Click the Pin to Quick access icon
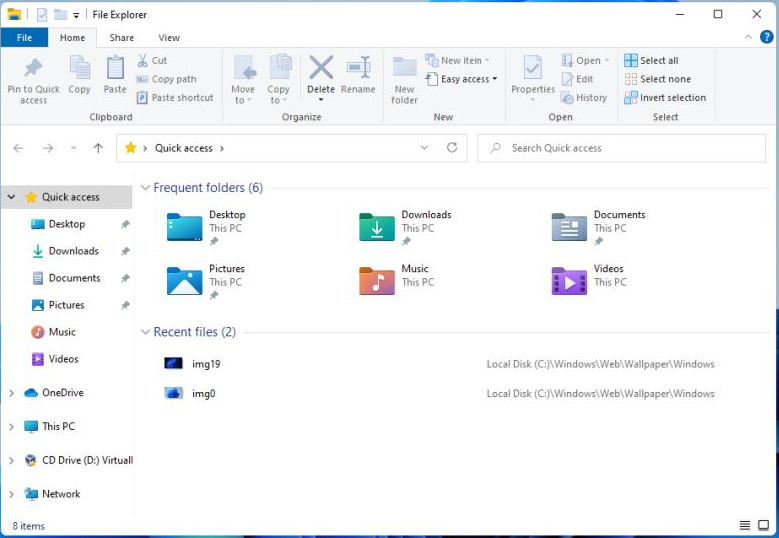Image resolution: width=779 pixels, height=538 pixels. point(33,70)
